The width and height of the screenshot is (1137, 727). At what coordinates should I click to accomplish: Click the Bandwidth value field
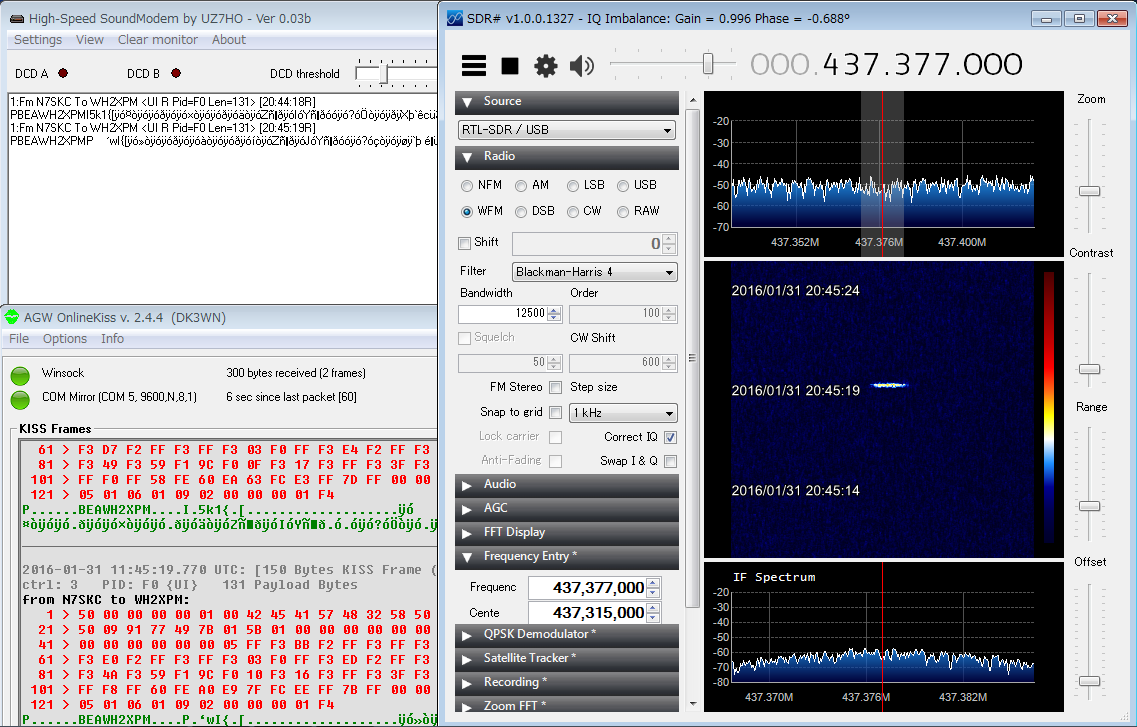503,313
